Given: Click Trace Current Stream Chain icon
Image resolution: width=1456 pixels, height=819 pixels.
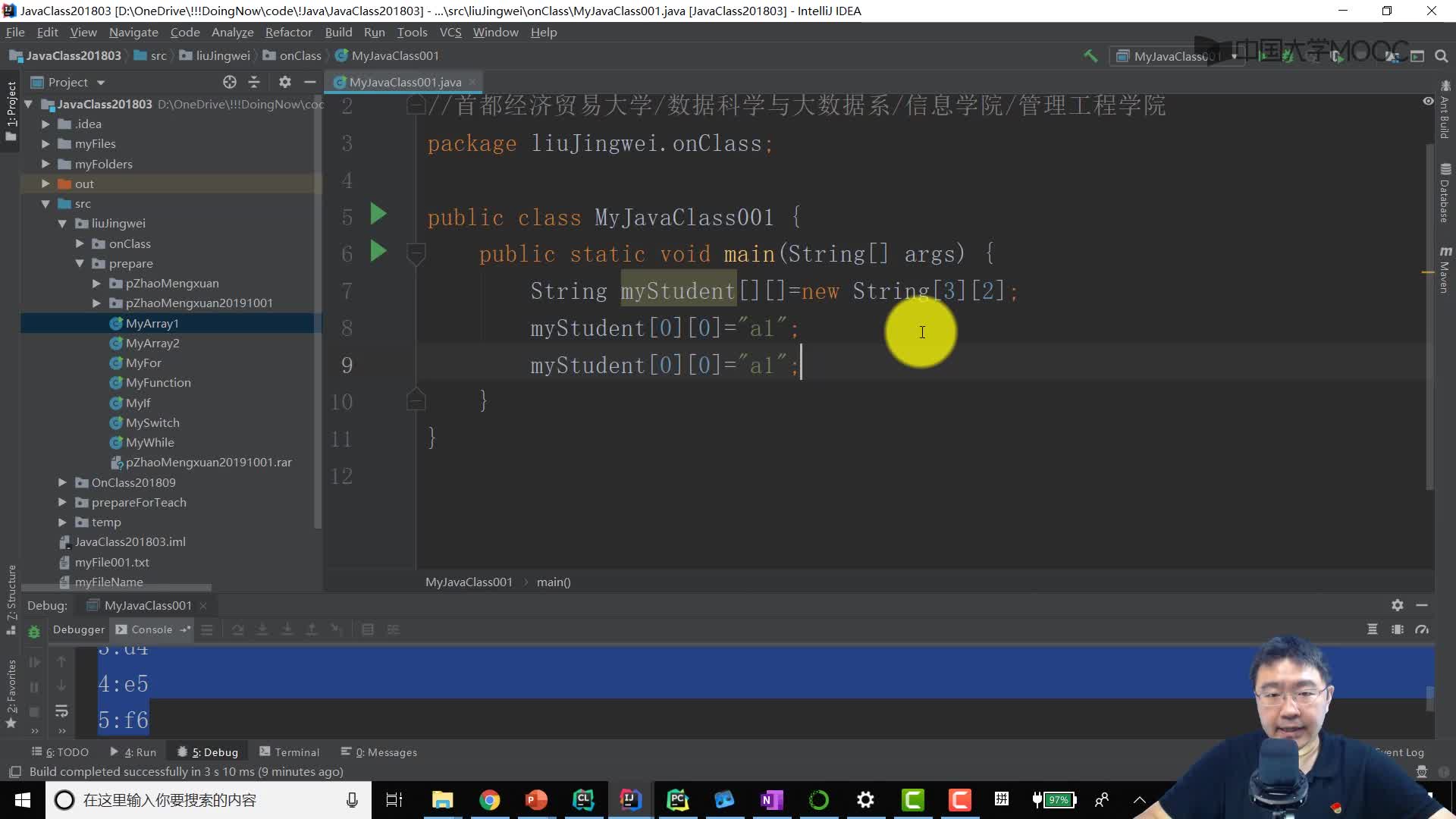Looking at the screenshot, I should click(x=393, y=629).
